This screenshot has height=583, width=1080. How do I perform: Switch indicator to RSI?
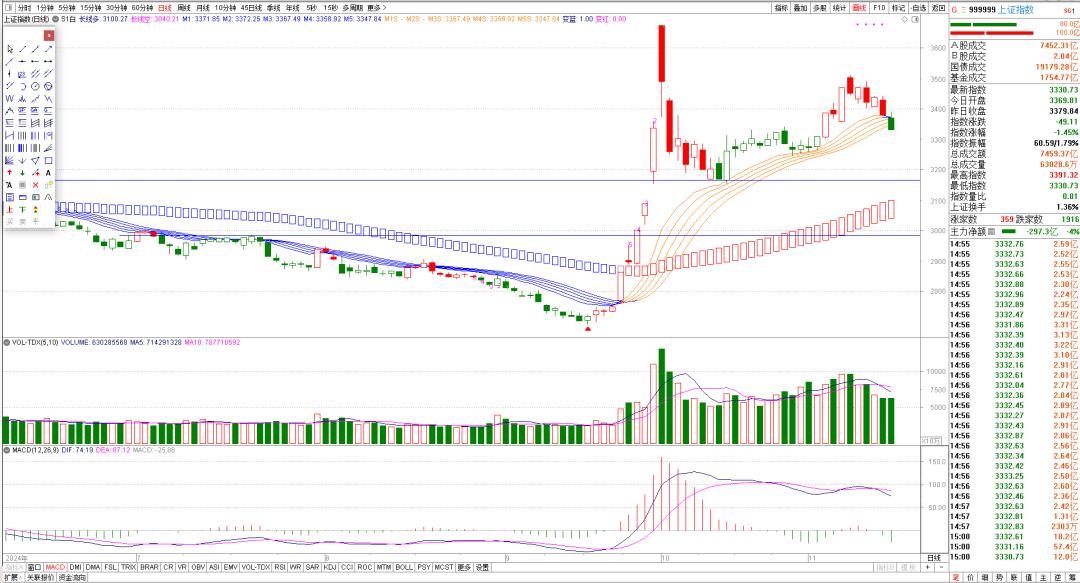pos(280,567)
